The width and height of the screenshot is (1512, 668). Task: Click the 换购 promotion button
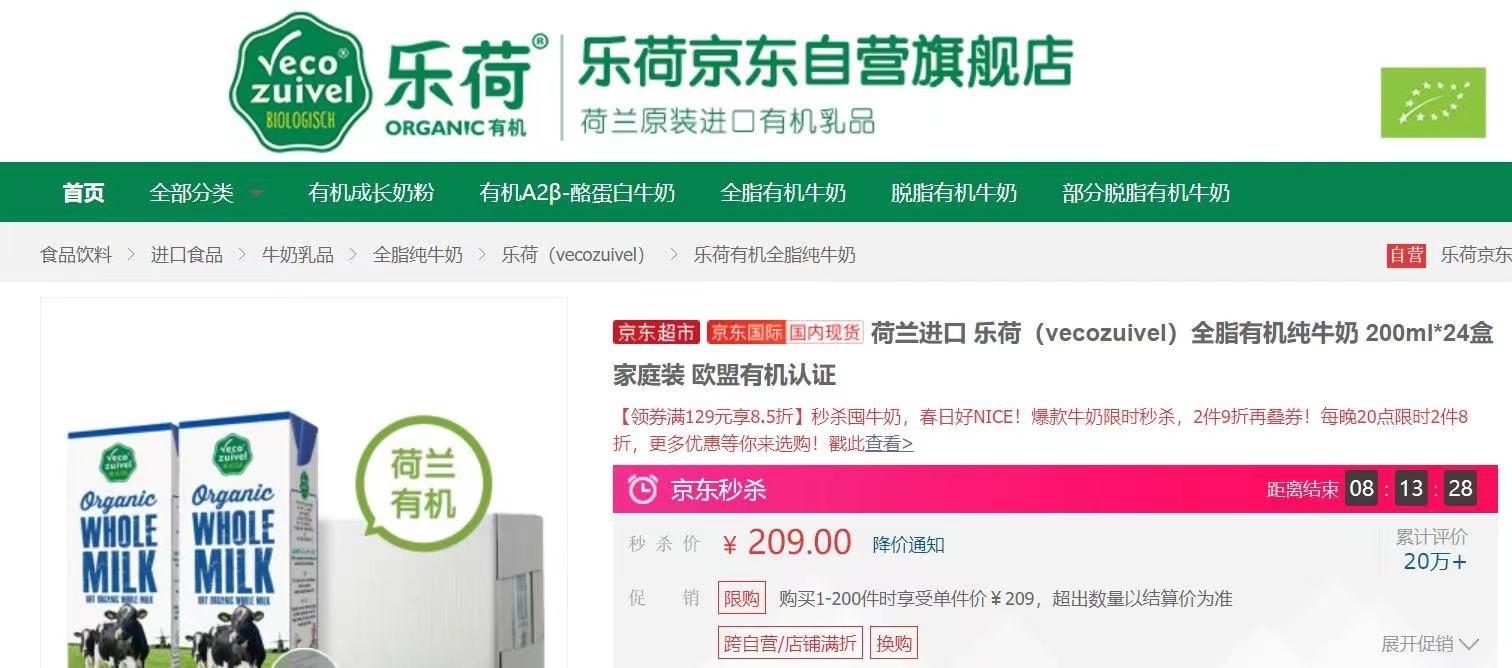[894, 643]
